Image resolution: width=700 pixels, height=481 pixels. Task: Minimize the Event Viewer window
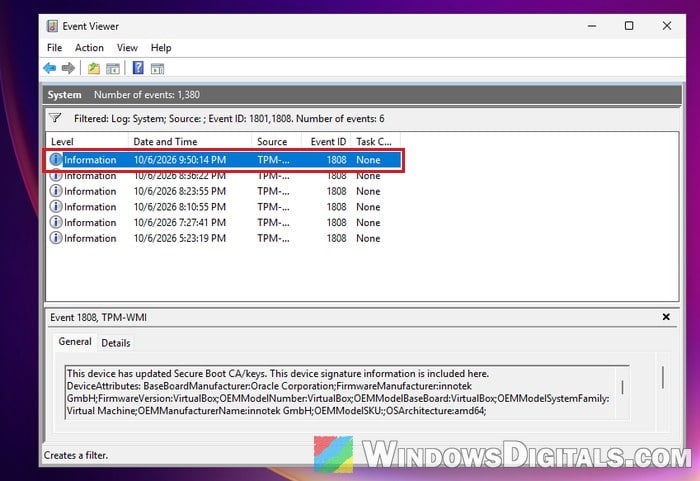592,26
